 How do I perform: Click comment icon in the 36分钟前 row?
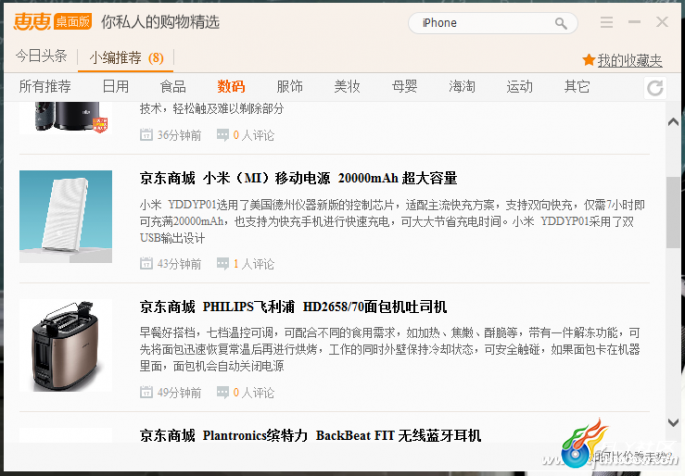point(223,135)
